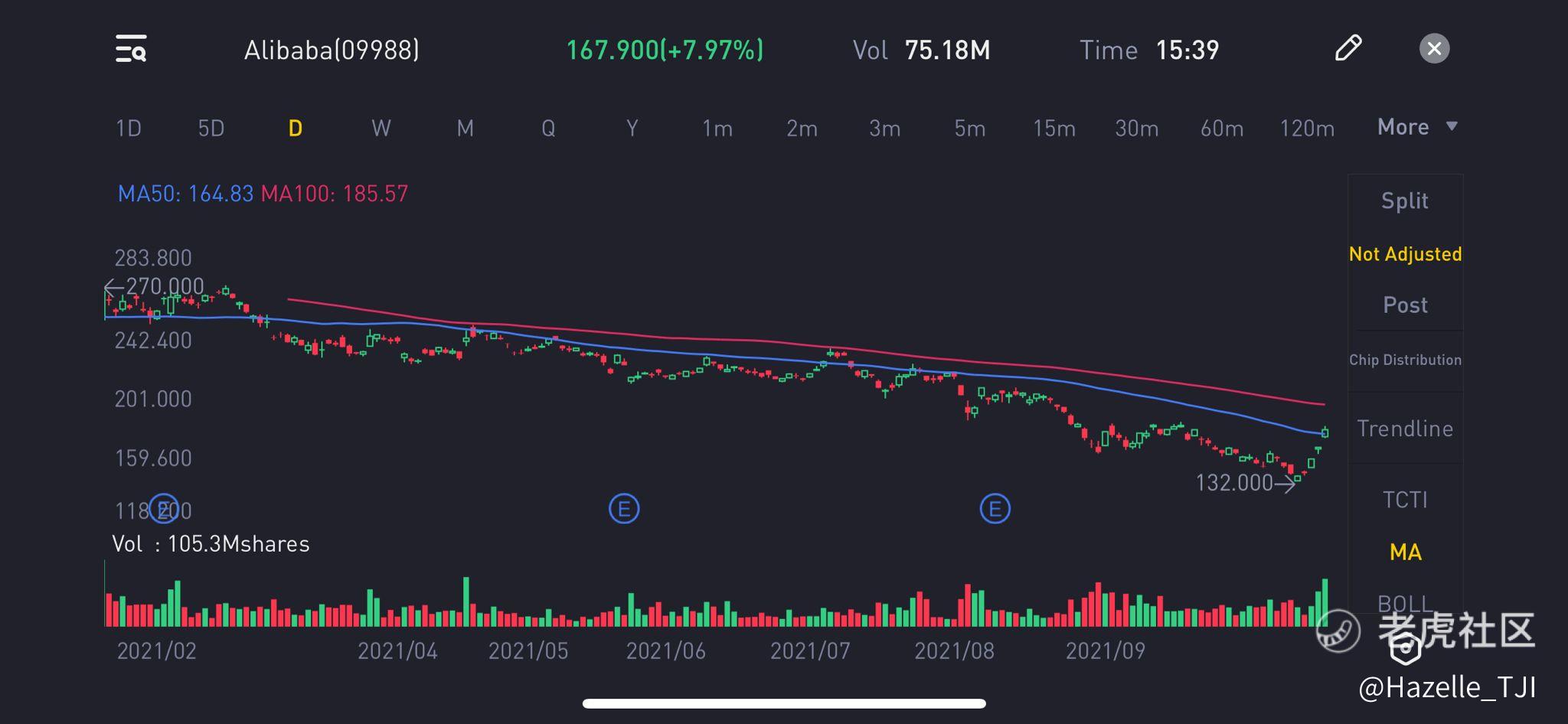Viewport: 1568px width, 724px height.
Task: Click the earnings marker near 2021/02
Action: 164,508
